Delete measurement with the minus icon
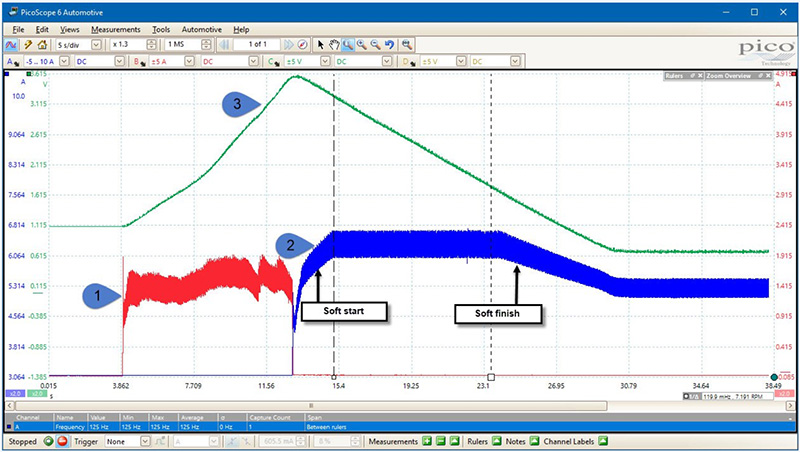 441,441
